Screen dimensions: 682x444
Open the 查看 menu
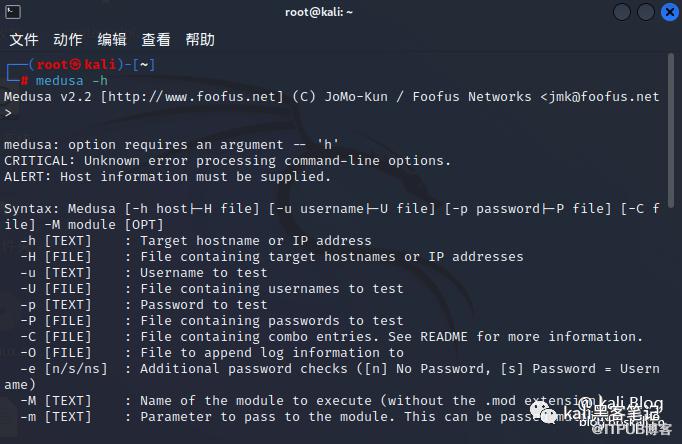(156, 40)
